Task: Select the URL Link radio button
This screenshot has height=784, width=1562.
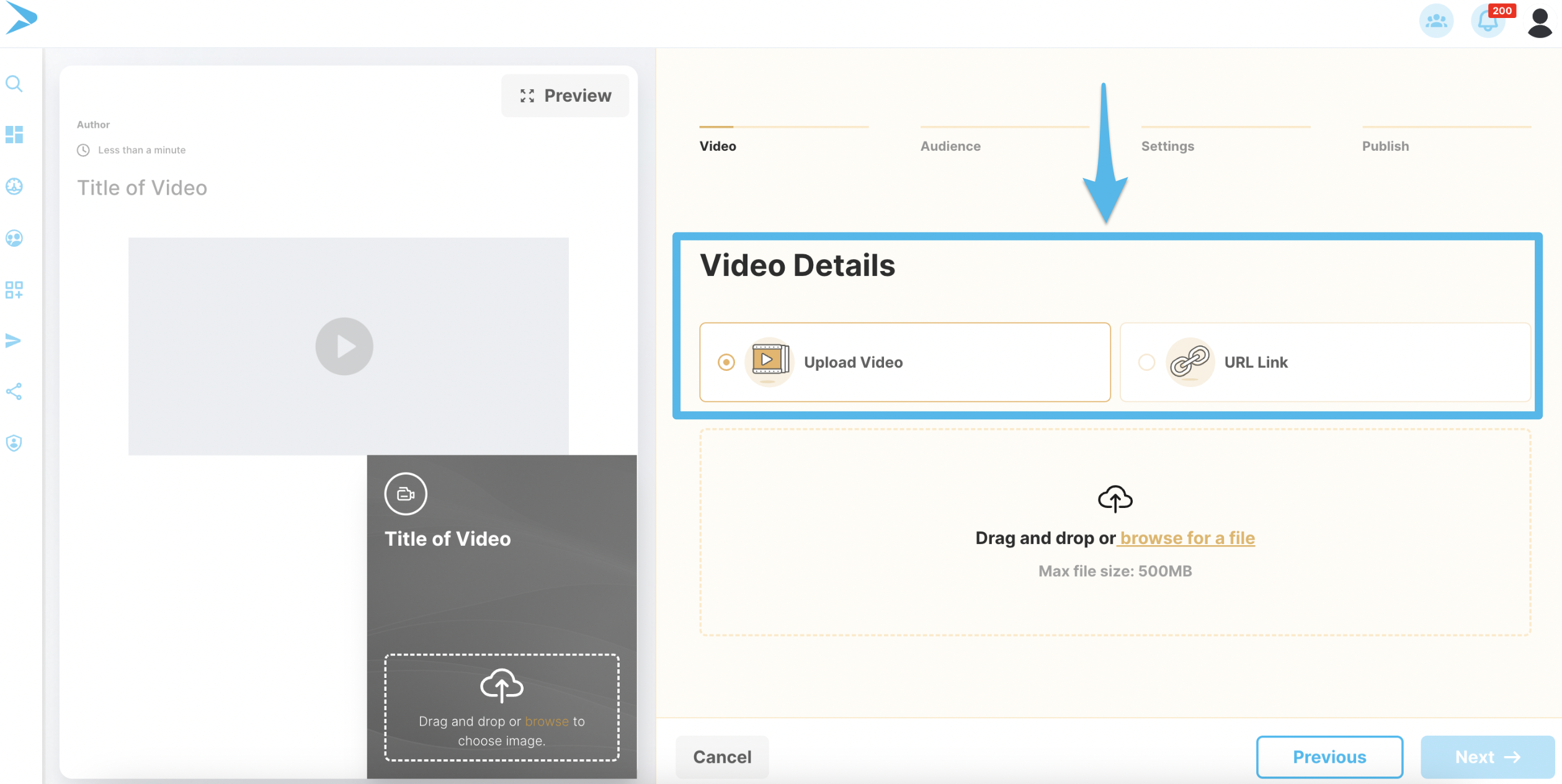Action: [1147, 362]
